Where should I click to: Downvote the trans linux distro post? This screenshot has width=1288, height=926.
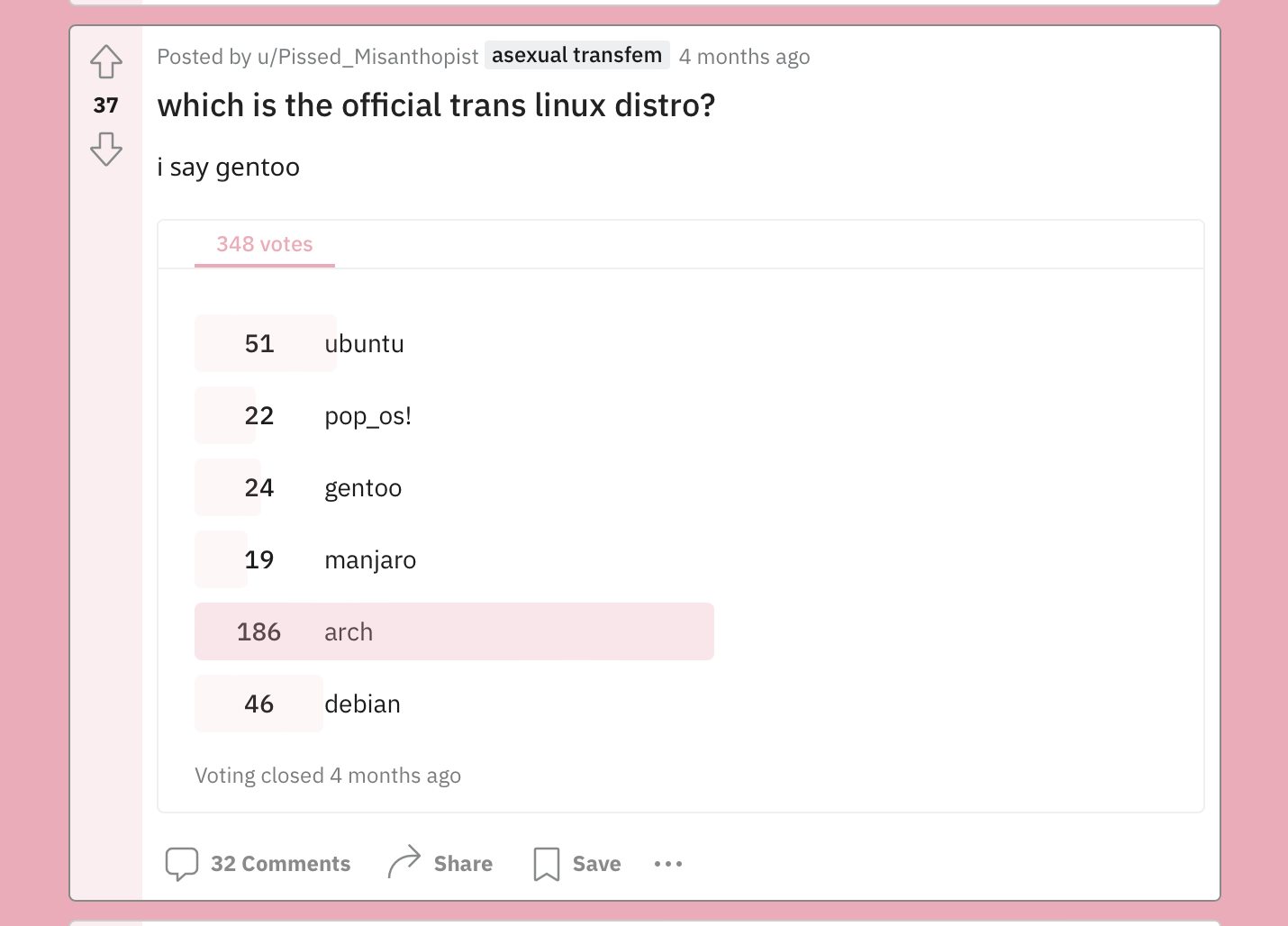pos(106,149)
